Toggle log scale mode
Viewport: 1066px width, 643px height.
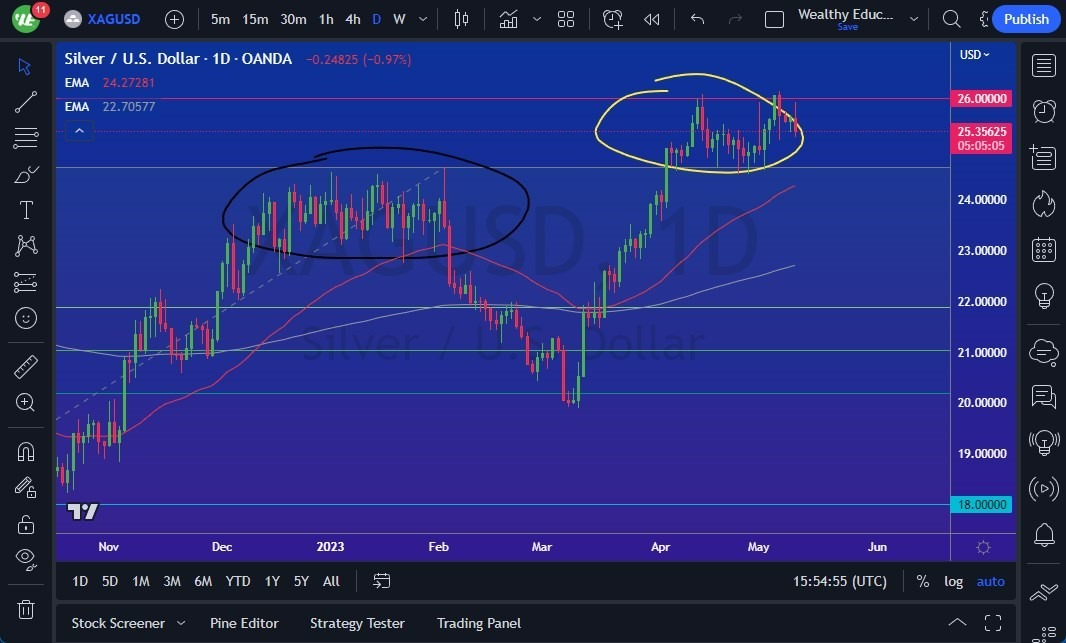tap(953, 581)
